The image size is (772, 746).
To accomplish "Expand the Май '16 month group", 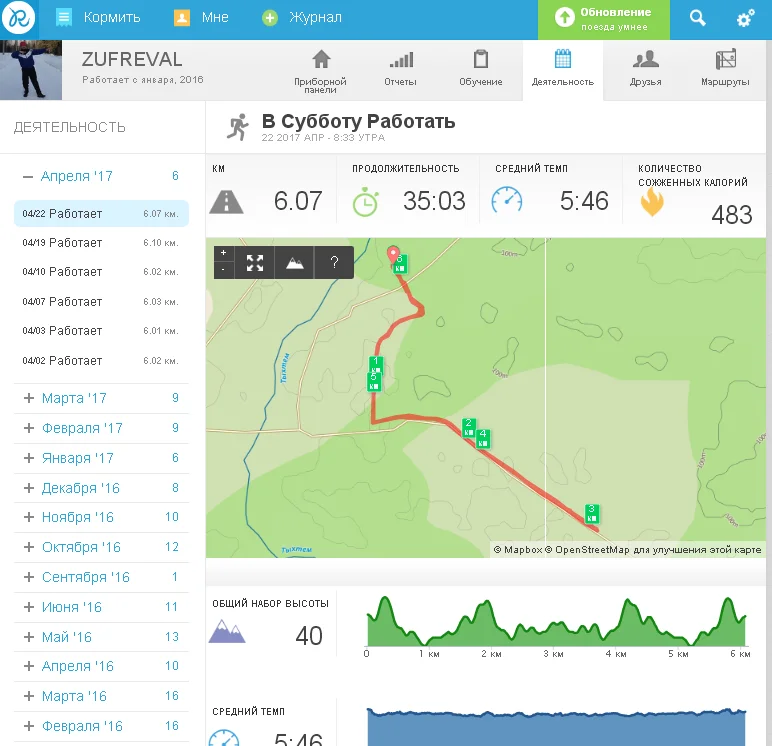I will [101, 637].
